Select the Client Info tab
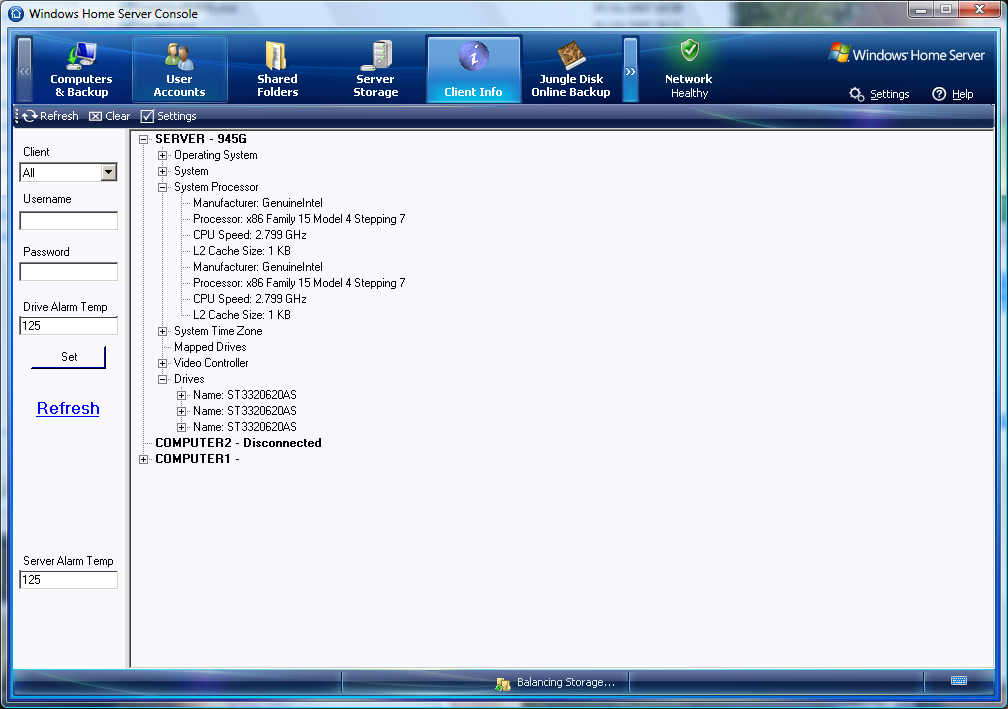 (x=473, y=69)
